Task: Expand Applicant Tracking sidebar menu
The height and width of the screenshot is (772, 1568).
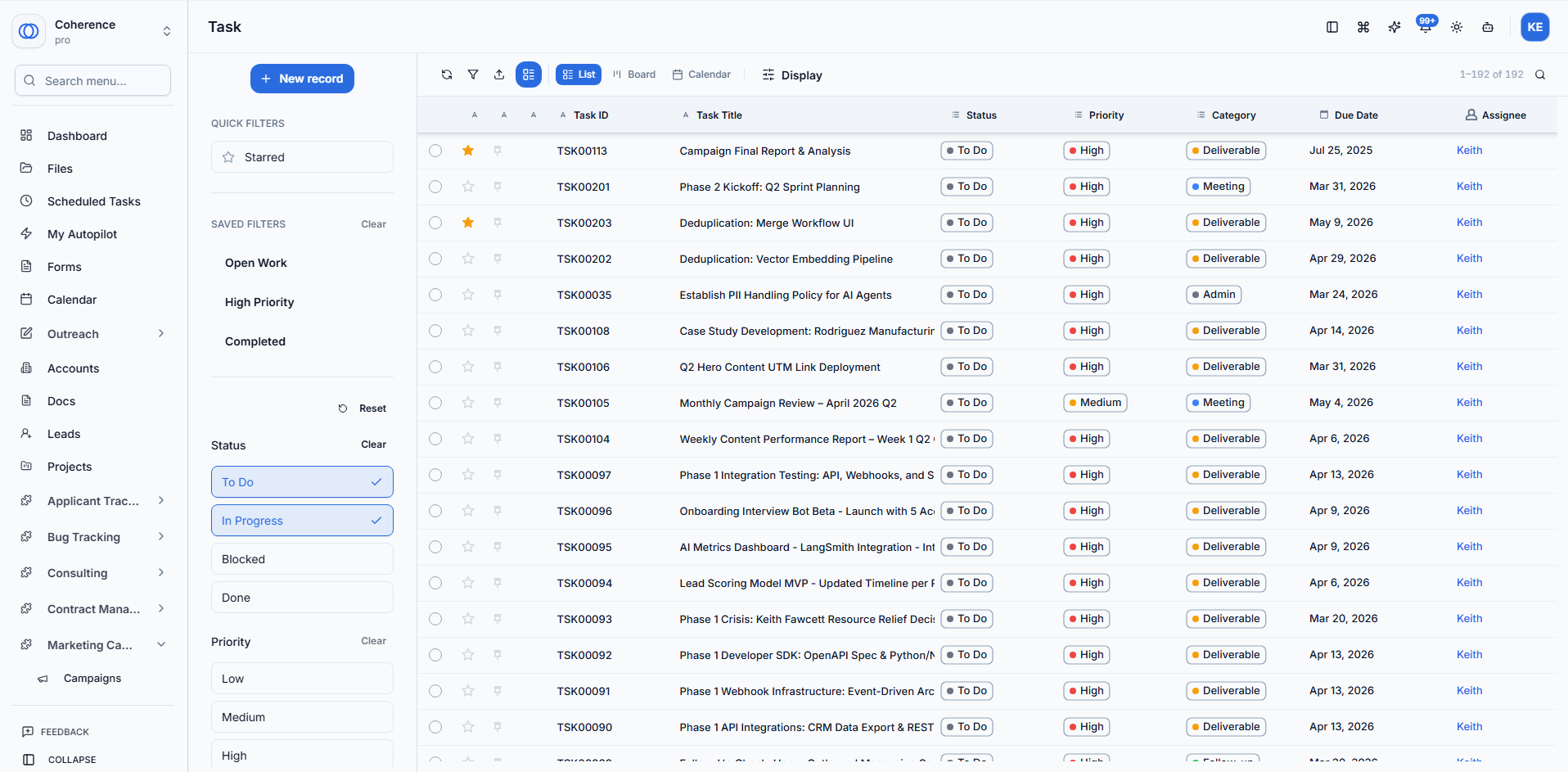Action: [161, 500]
